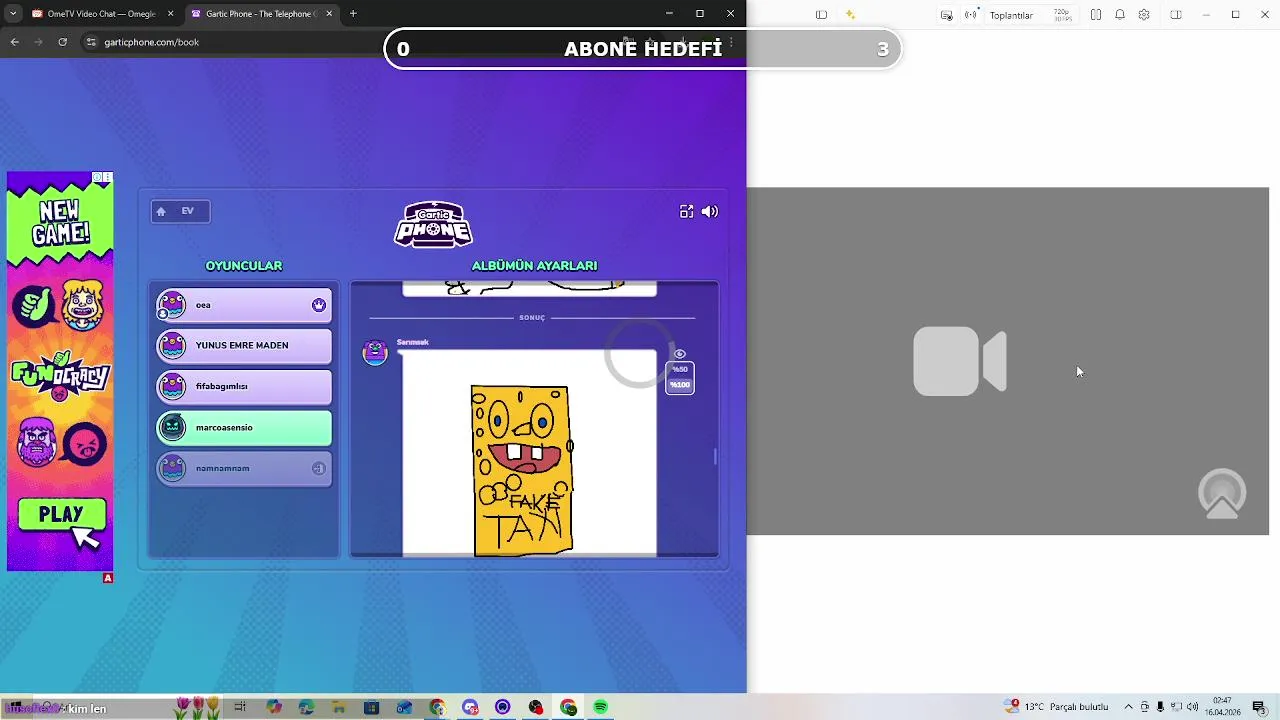Go back in browser history
Viewport: 1280px width, 720px height.
14,42
